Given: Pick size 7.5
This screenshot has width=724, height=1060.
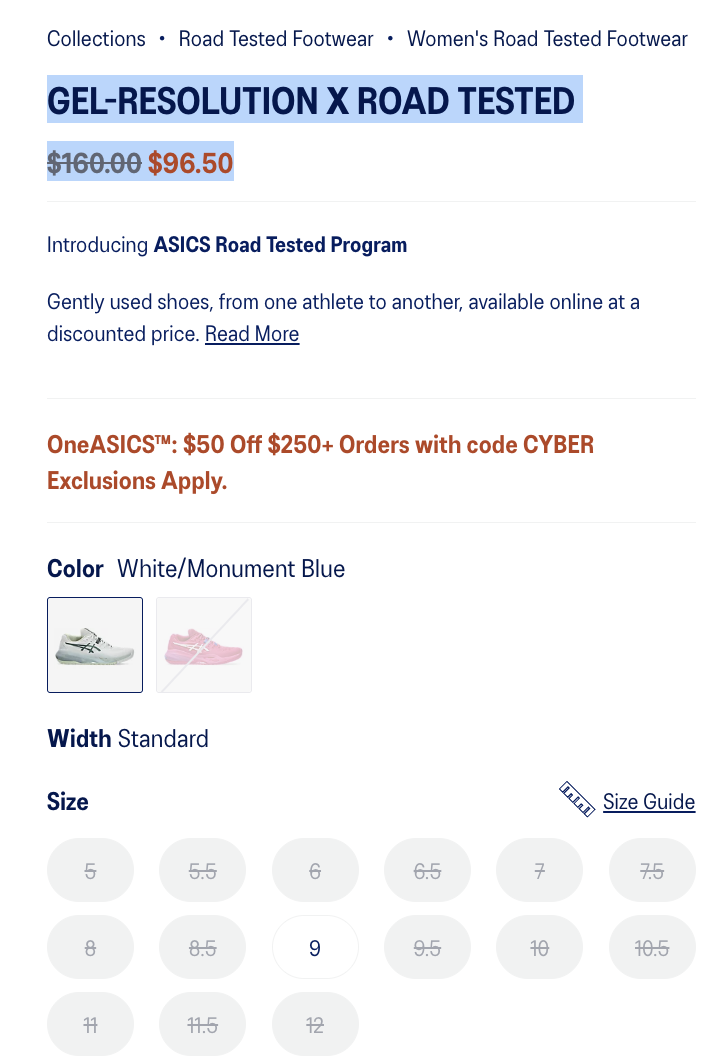Looking at the screenshot, I should tap(652, 871).
